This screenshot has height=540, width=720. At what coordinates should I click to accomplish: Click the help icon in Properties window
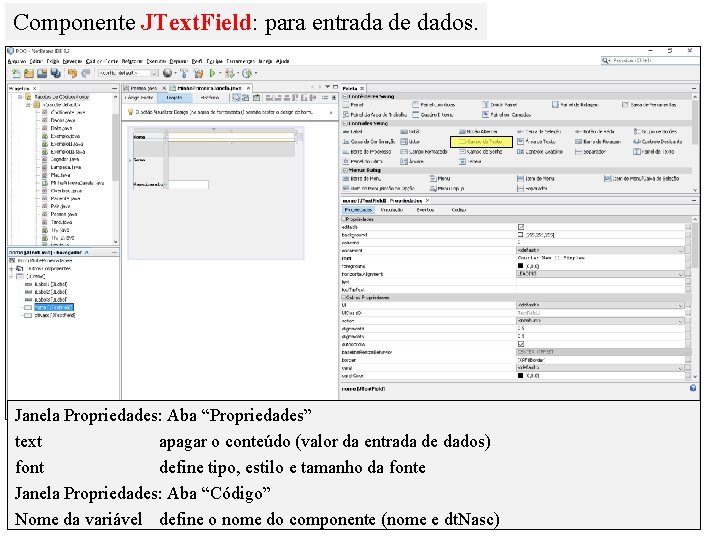[693, 388]
